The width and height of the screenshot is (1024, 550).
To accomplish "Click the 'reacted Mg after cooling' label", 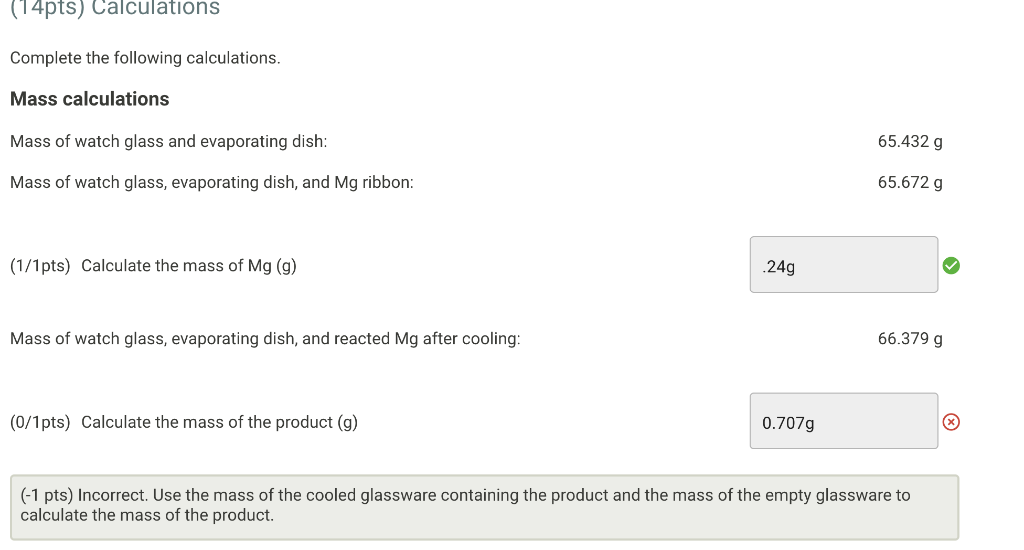I will point(265,339).
